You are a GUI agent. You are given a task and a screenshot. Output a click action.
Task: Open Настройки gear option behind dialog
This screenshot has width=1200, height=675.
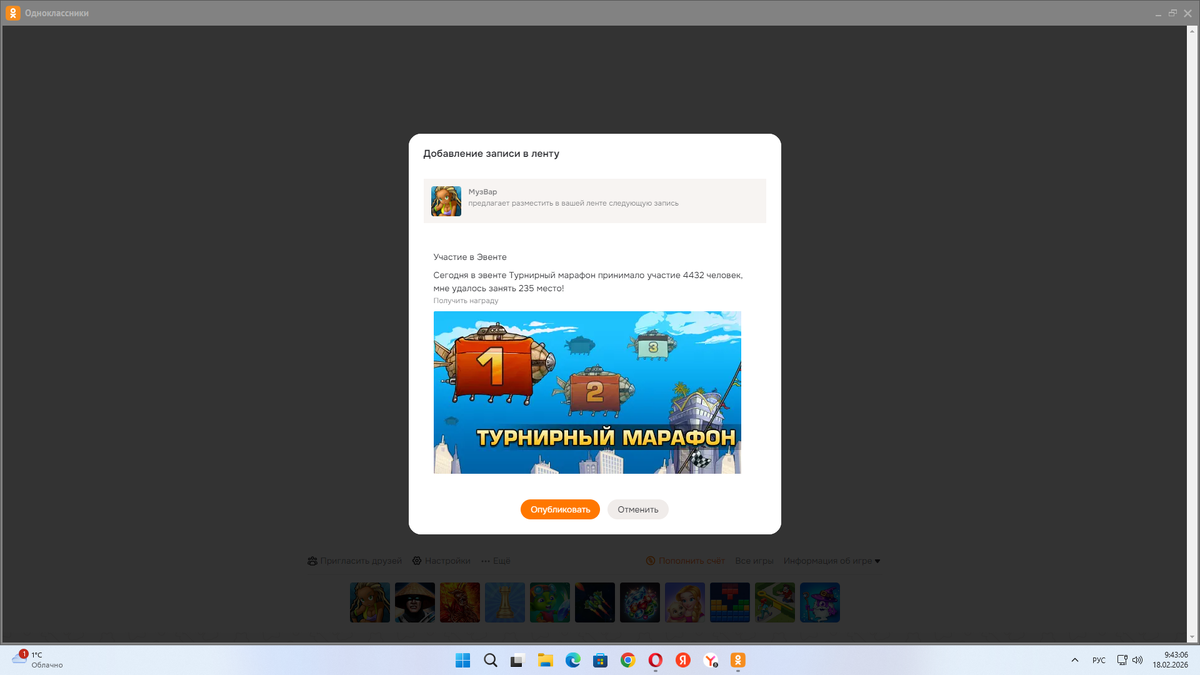[x=441, y=561]
